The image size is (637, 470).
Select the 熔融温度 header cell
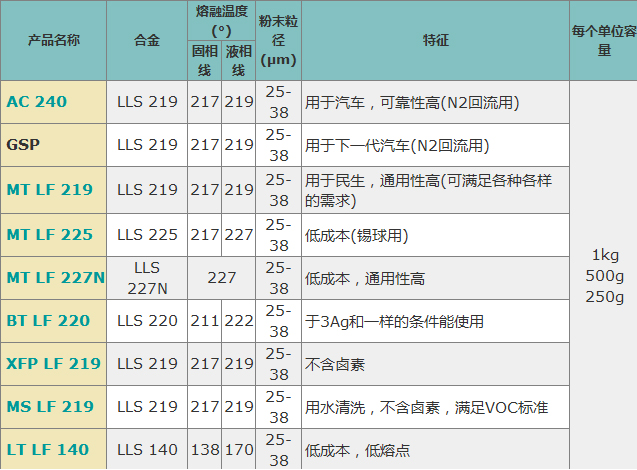click(221, 21)
